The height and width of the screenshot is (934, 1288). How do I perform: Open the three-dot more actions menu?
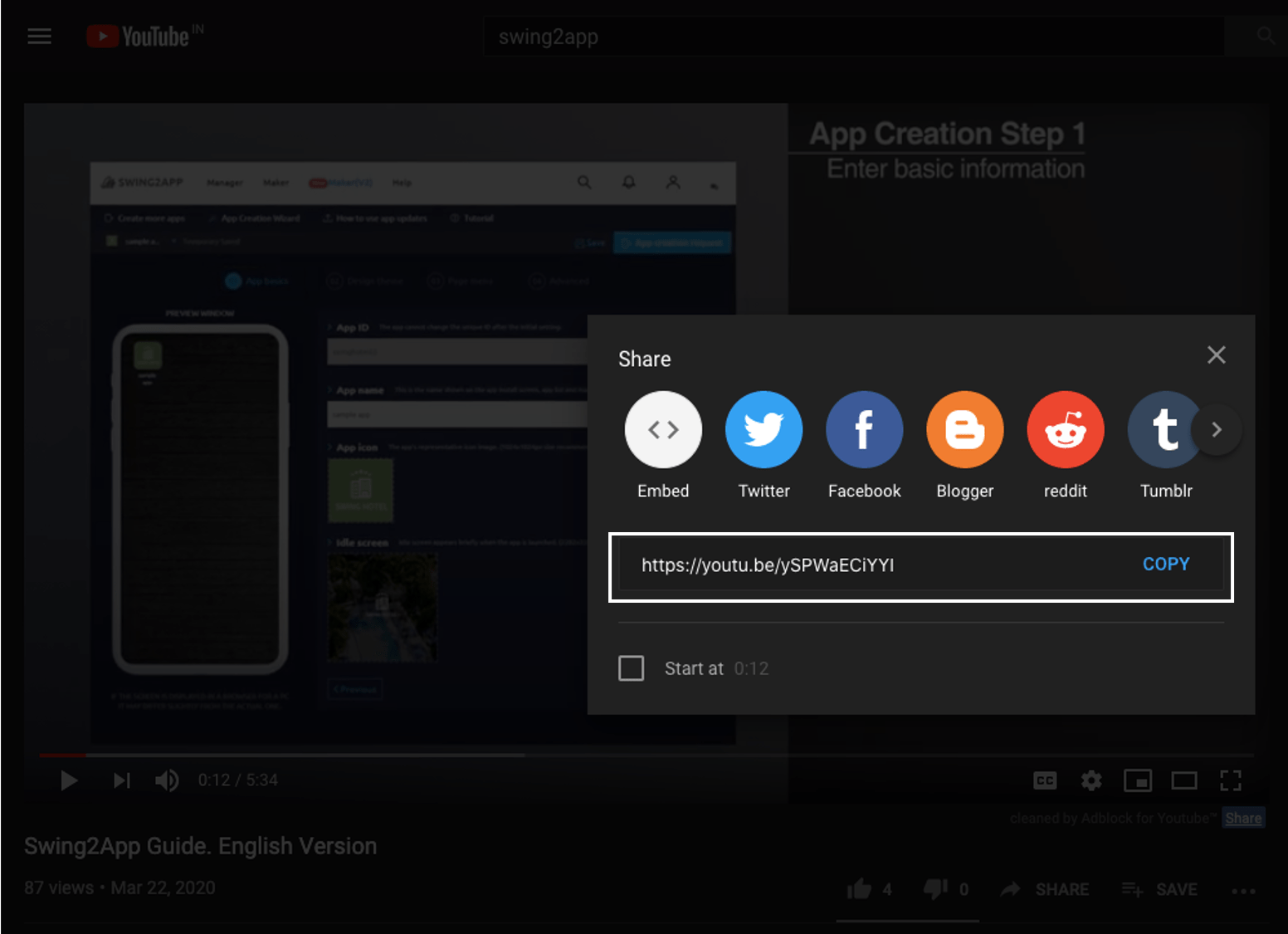click(x=1243, y=891)
